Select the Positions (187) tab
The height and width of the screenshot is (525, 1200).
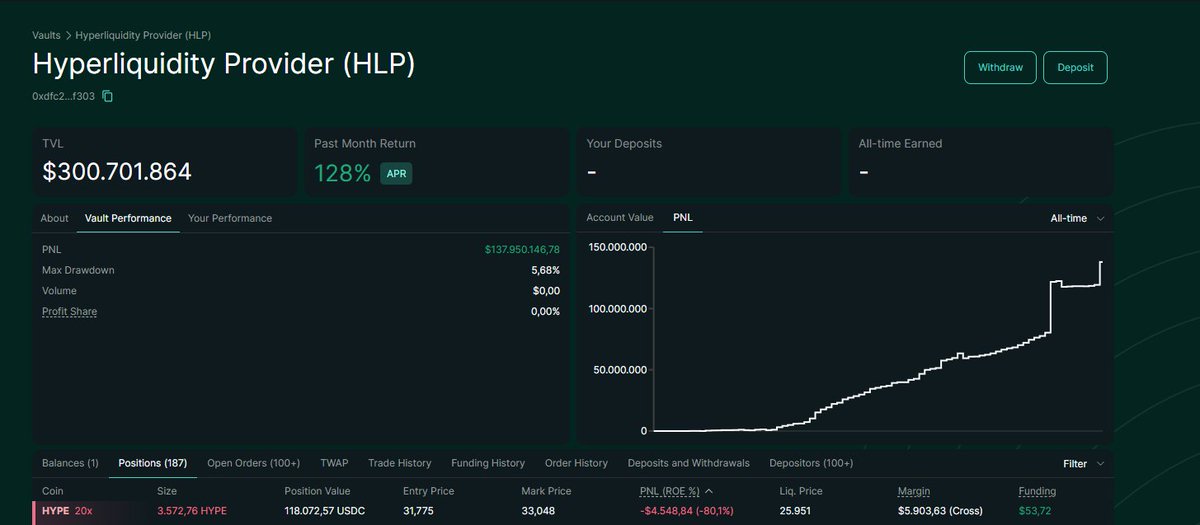[x=153, y=463]
